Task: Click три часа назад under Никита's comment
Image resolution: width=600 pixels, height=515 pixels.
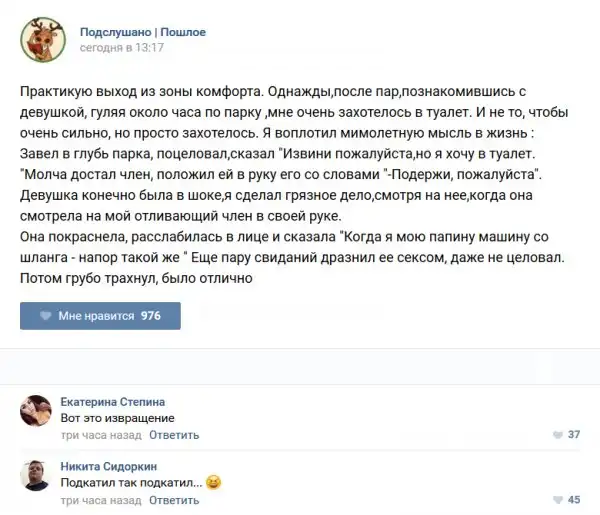Action: click(x=101, y=500)
